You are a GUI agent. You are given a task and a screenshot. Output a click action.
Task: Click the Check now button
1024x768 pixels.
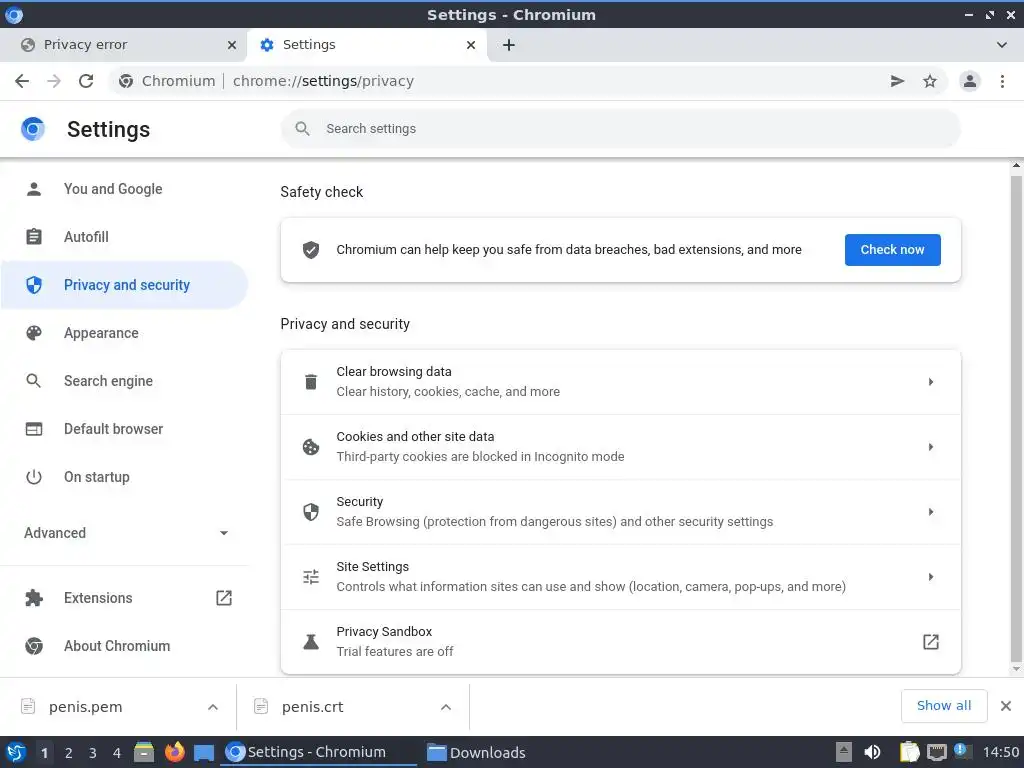point(892,249)
